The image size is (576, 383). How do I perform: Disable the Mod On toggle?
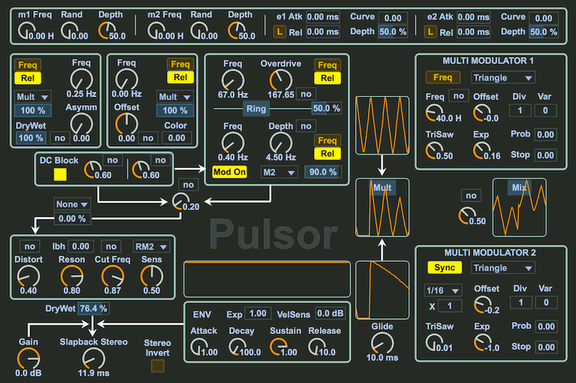(230, 172)
